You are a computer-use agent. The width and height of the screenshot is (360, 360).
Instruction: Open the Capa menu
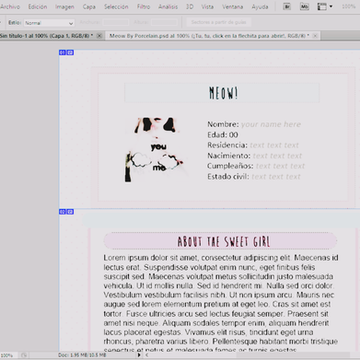tap(89, 7)
